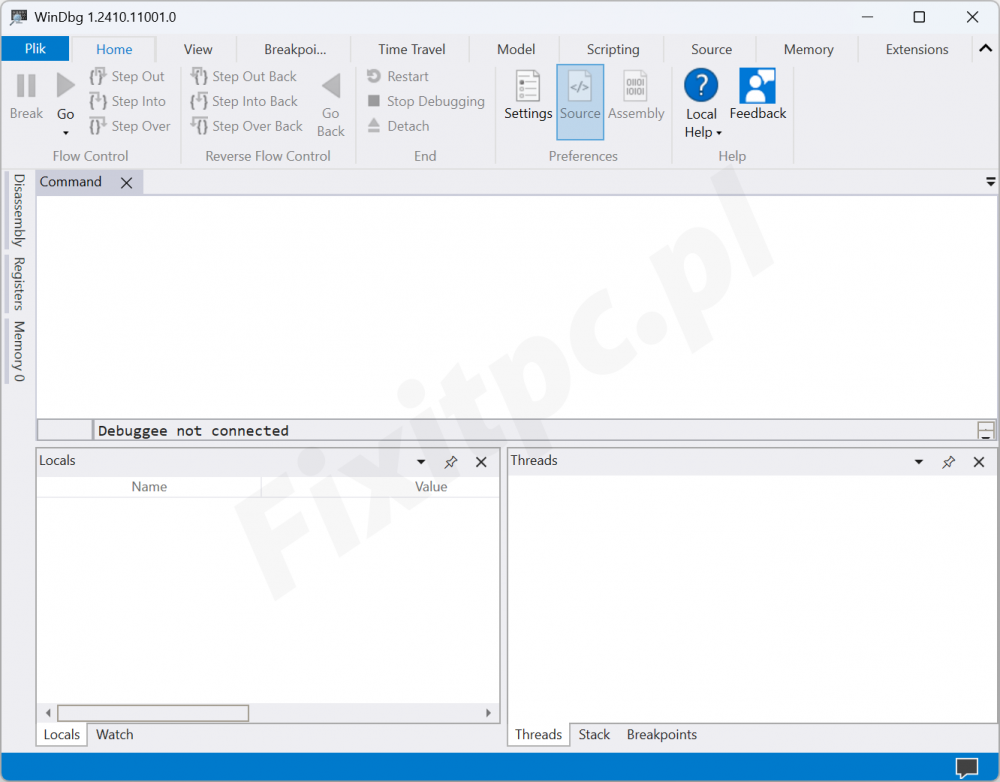The image size is (1000, 782).
Task: Open feedback chat icon in status bar
Action: point(966,767)
